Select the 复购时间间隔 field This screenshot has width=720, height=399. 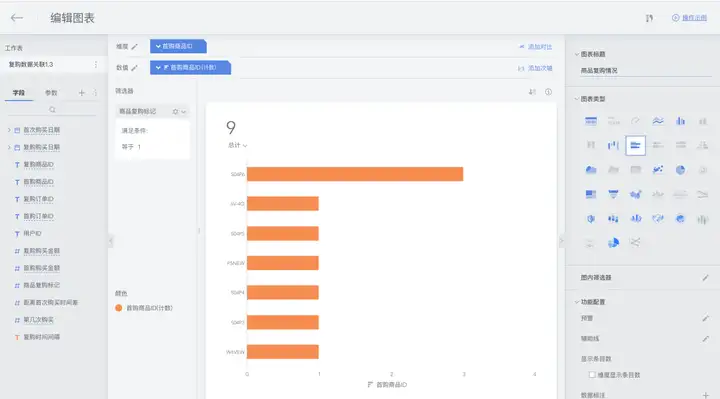tap(42, 337)
